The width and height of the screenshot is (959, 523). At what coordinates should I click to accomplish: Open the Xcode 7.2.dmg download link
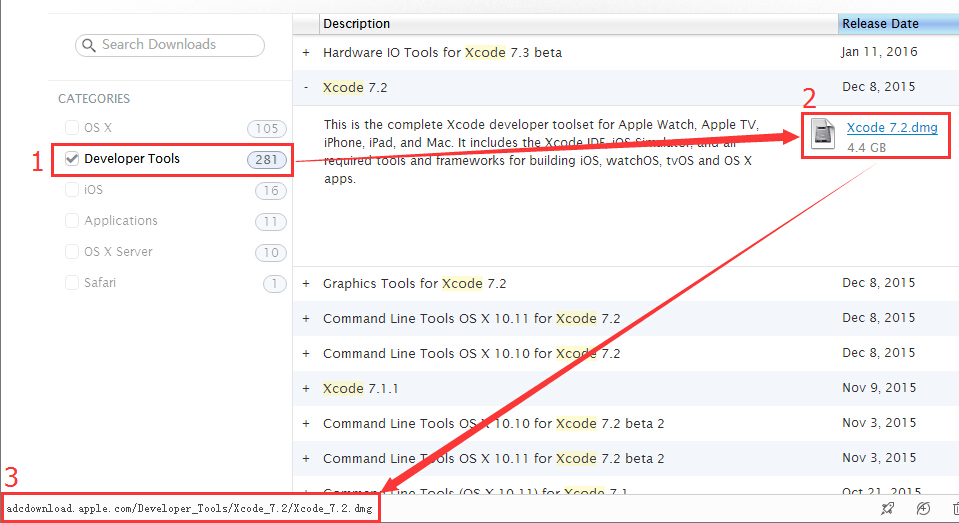892,127
